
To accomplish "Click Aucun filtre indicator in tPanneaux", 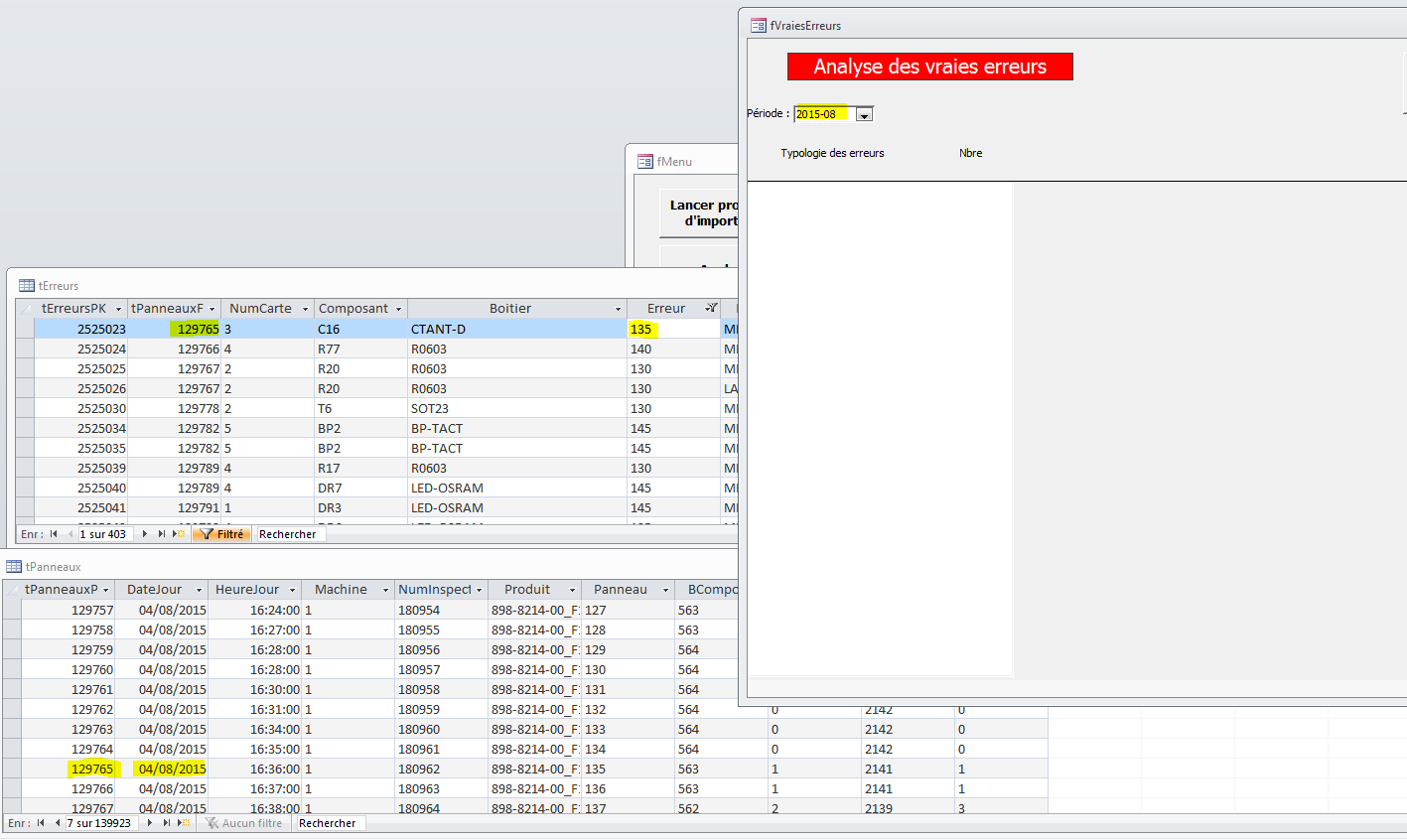I will (243, 823).
